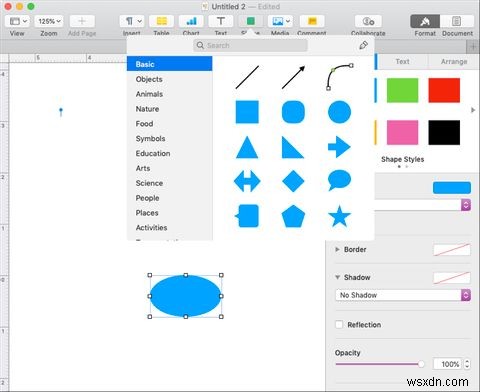480x392 pixels.
Task: Add a new tab with plus button
Action: [x=473, y=47]
